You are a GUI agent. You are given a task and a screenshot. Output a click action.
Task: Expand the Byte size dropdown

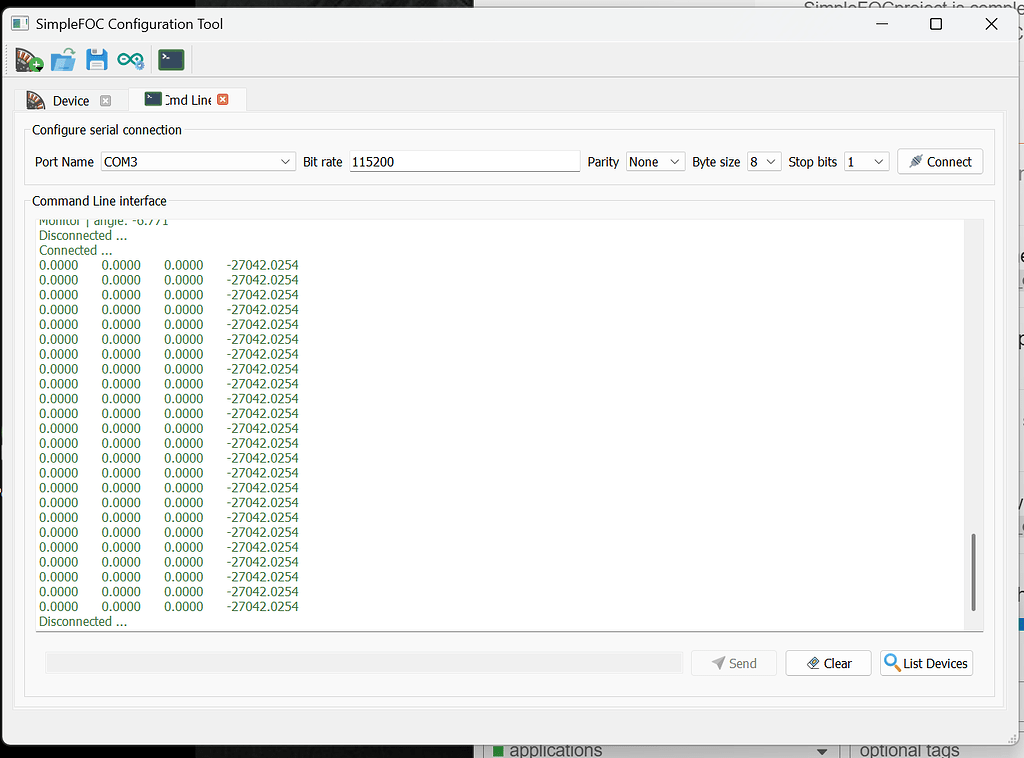[771, 162]
